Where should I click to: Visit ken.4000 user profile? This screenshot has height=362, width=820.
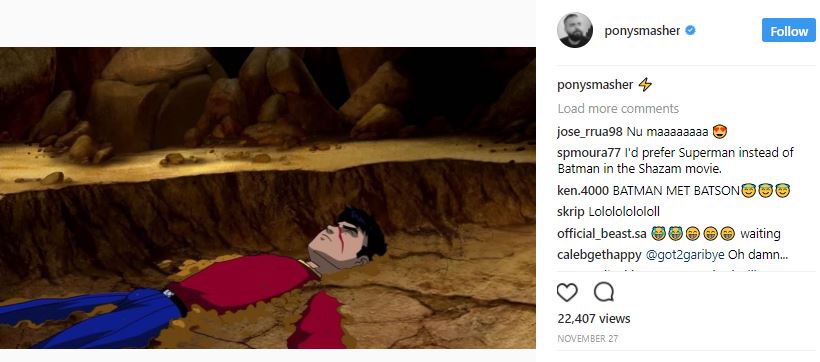pos(583,191)
